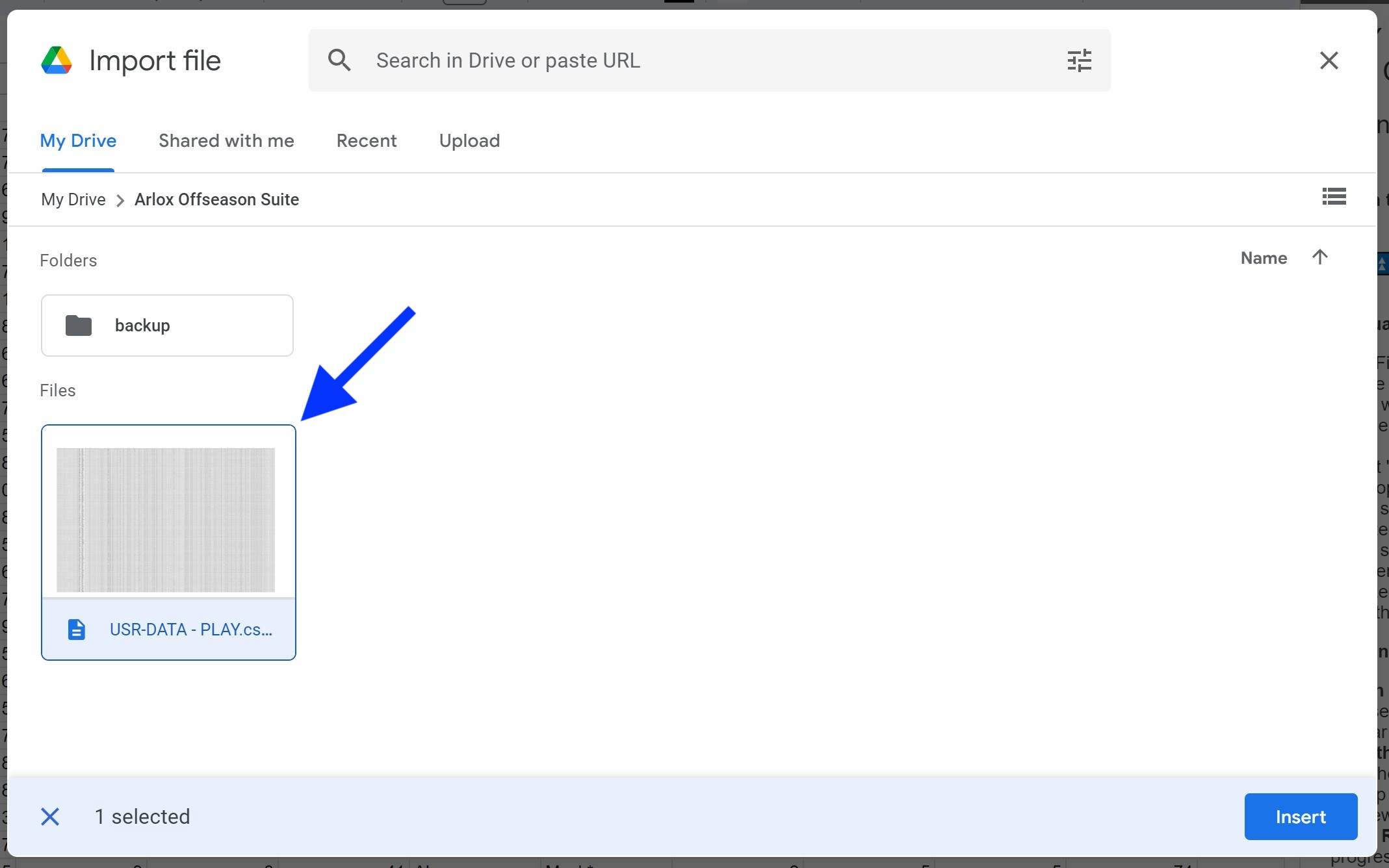
Task: Click the backup folder icon
Action: (79, 325)
